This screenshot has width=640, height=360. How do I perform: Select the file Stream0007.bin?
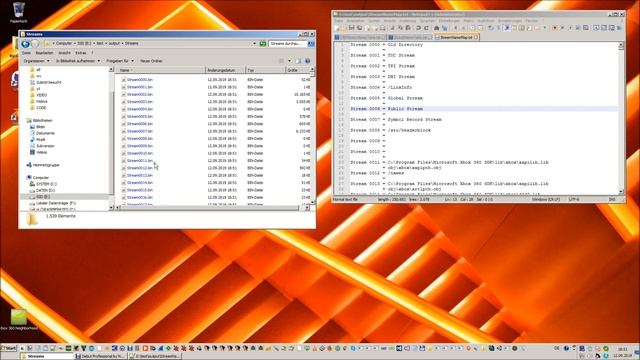(140, 131)
